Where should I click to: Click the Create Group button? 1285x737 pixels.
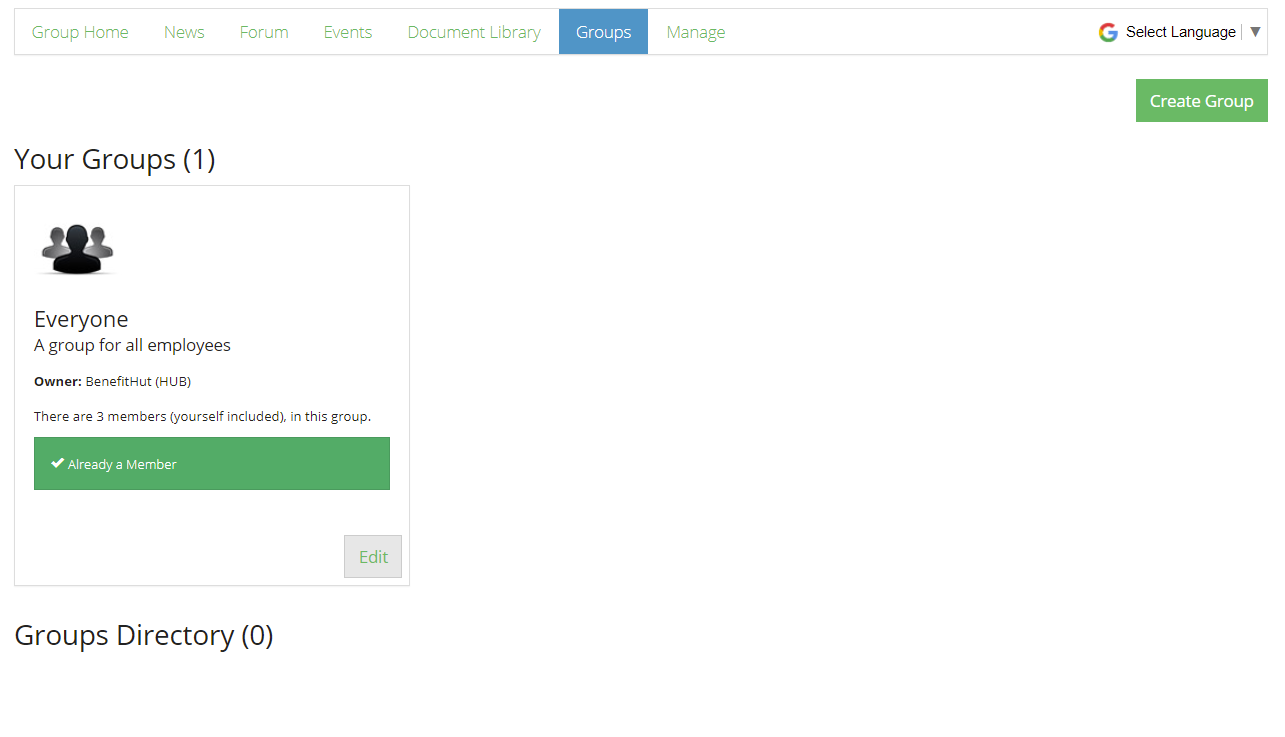(x=1202, y=101)
